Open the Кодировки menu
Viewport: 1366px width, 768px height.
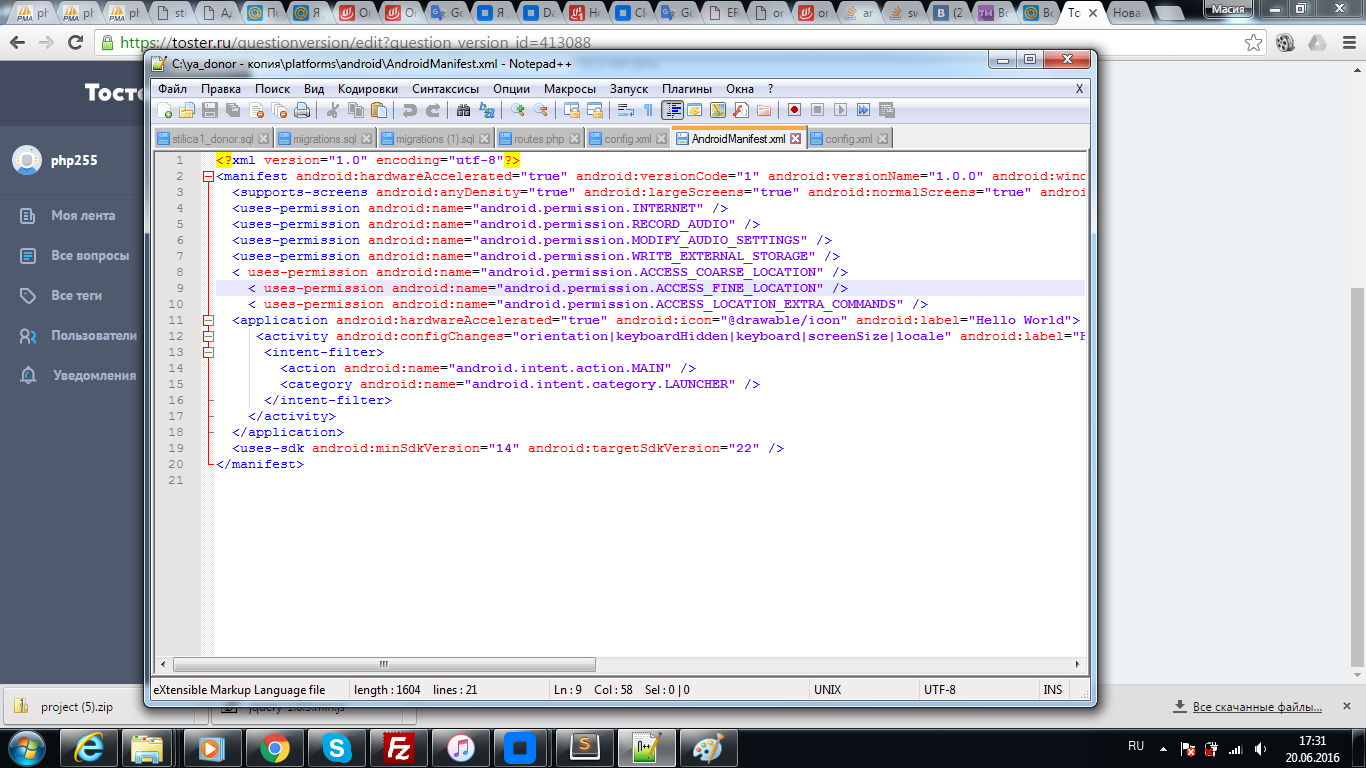pyautogui.click(x=368, y=89)
